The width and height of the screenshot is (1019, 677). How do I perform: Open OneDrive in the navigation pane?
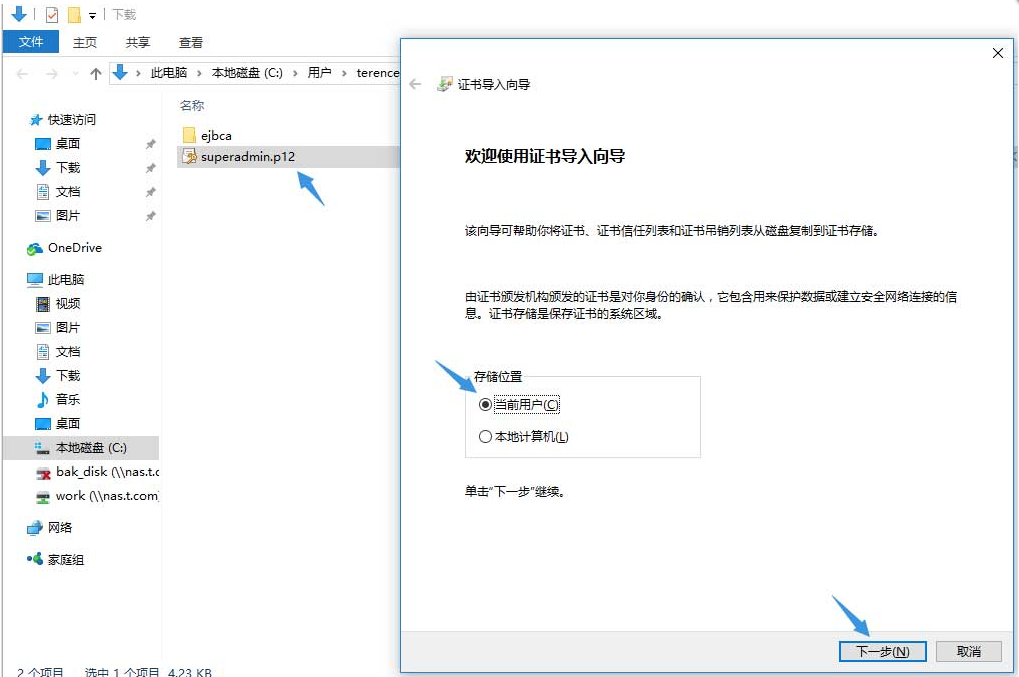pyautogui.click(x=64, y=248)
